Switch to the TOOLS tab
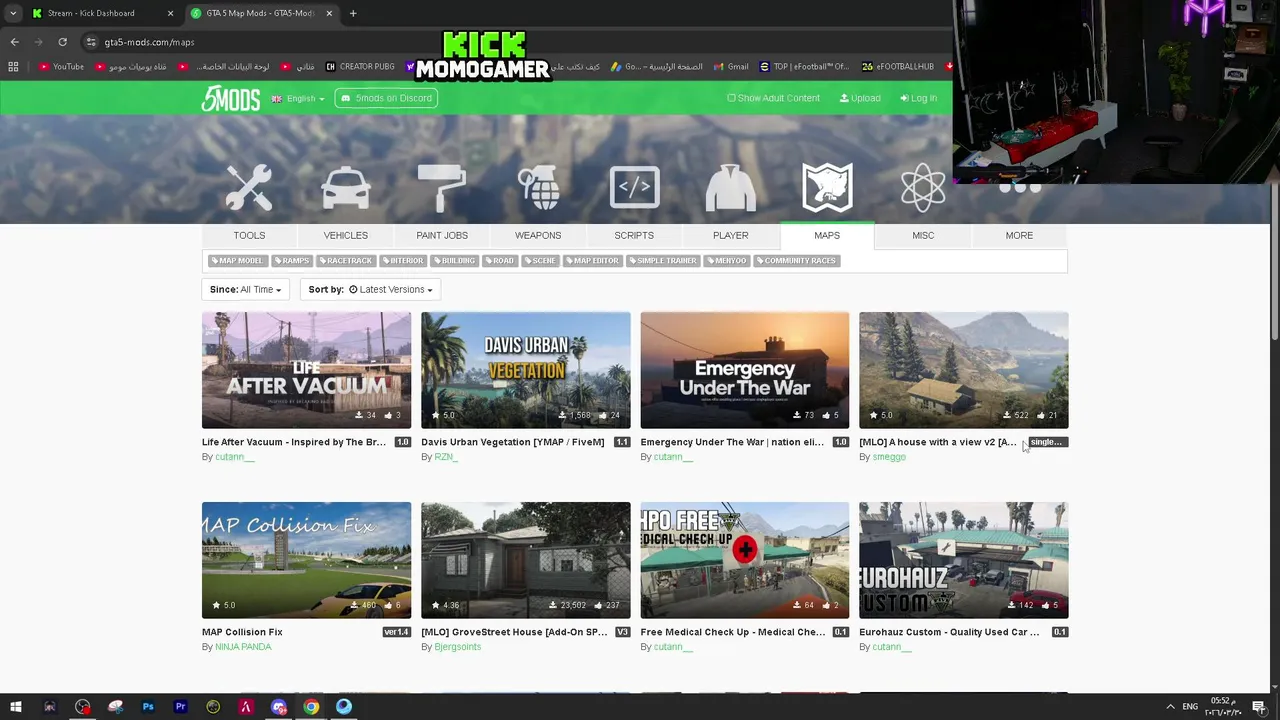Screen dimensions: 1280x720 pyautogui.click(x=249, y=235)
